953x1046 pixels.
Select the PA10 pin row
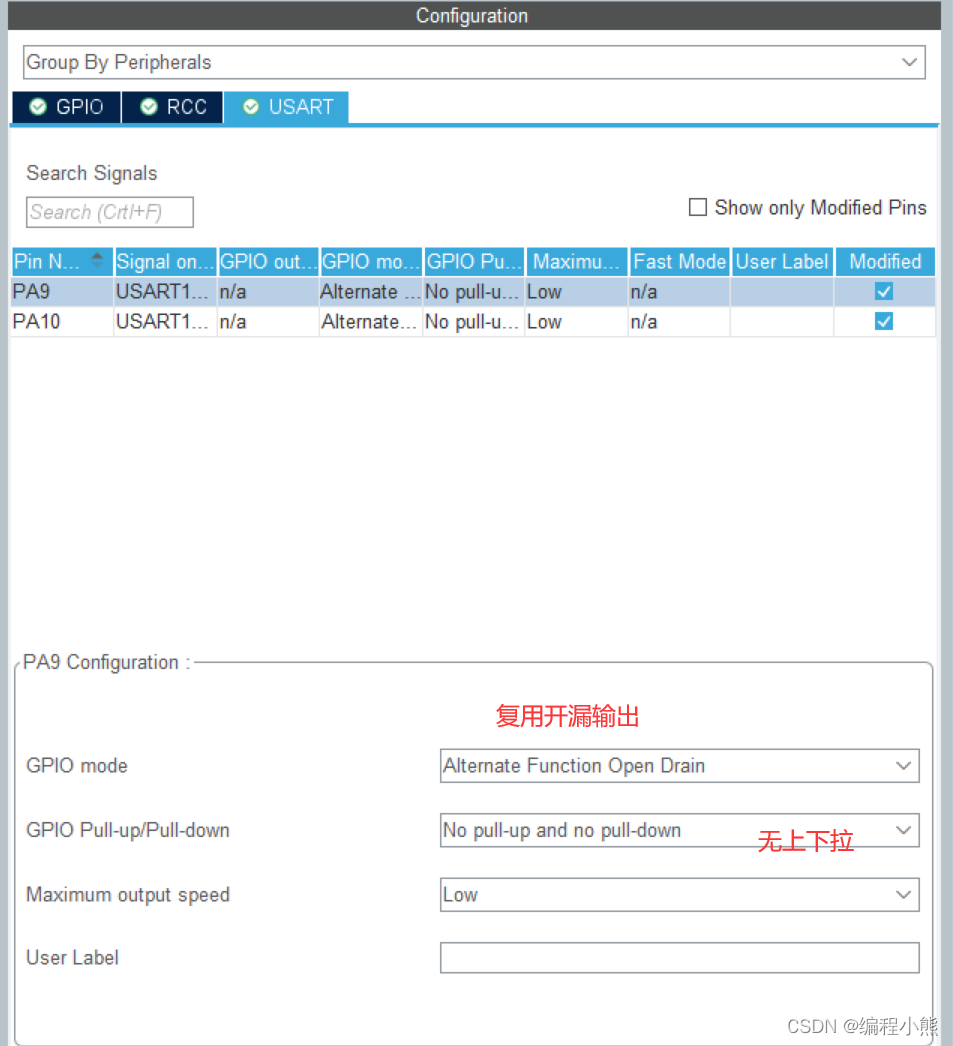[473, 322]
